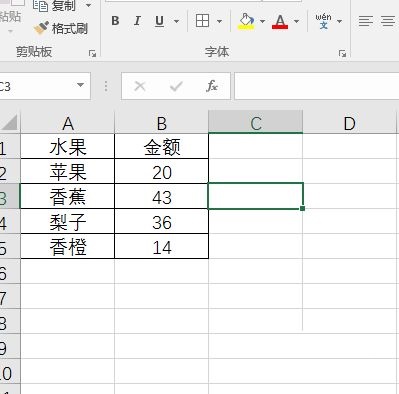This screenshot has width=399, height=394.
Task: Select cell containing 43
Action: pos(162,196)
